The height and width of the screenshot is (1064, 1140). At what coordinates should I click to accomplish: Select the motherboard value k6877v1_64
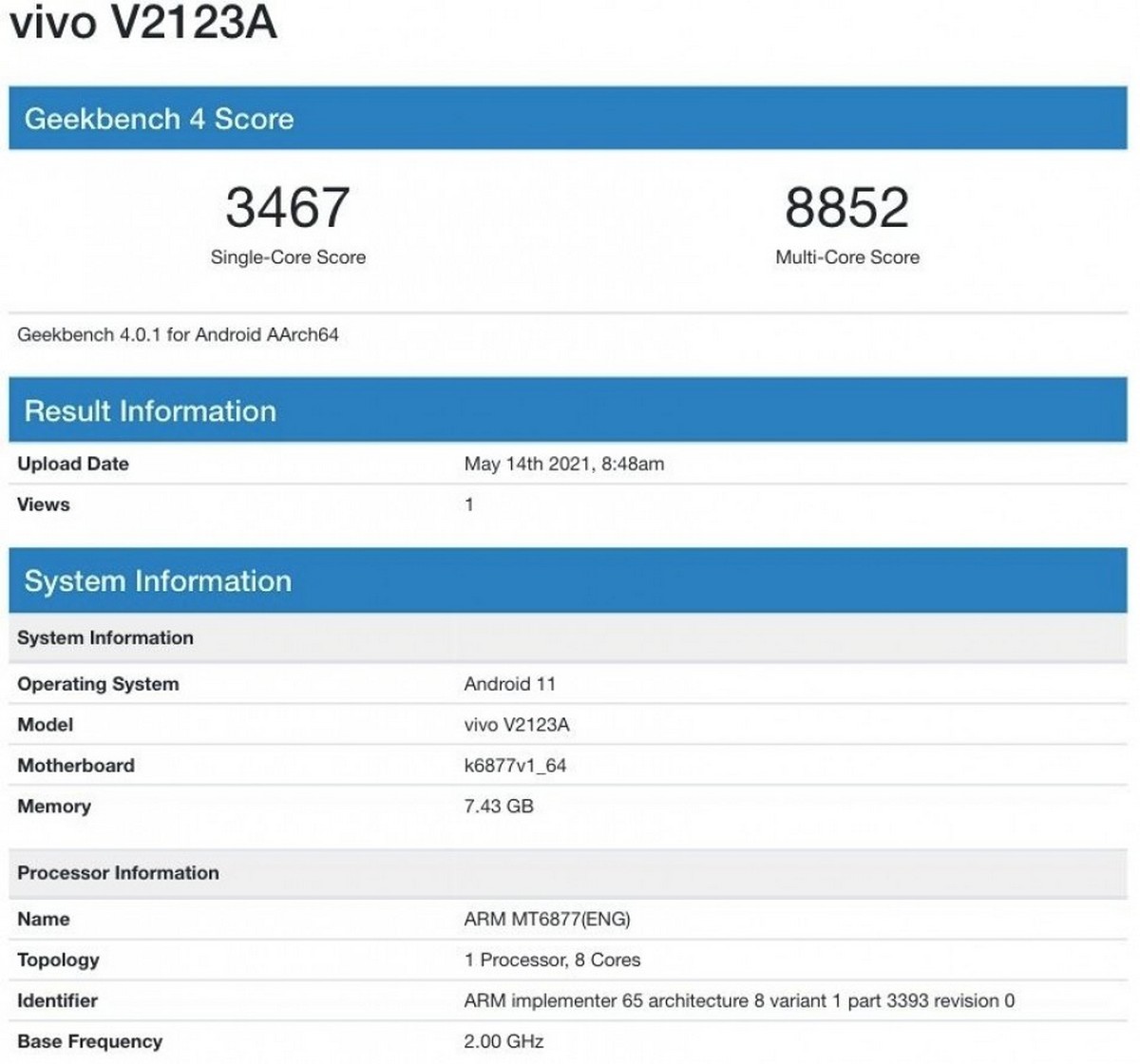[x=514, y=766]
